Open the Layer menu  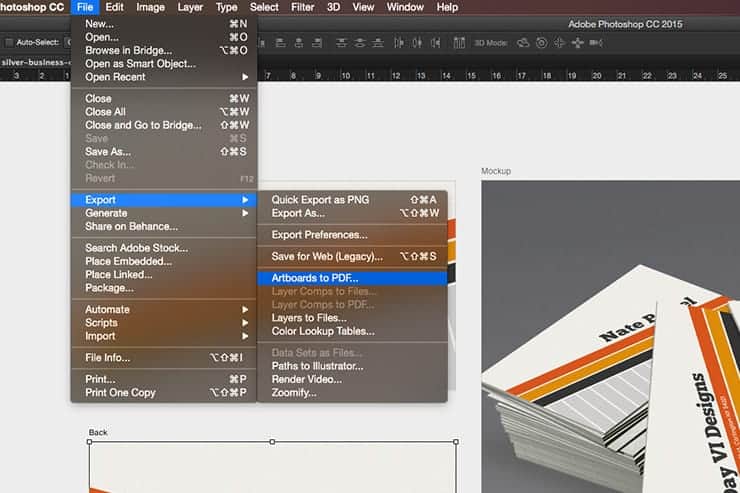190,7
